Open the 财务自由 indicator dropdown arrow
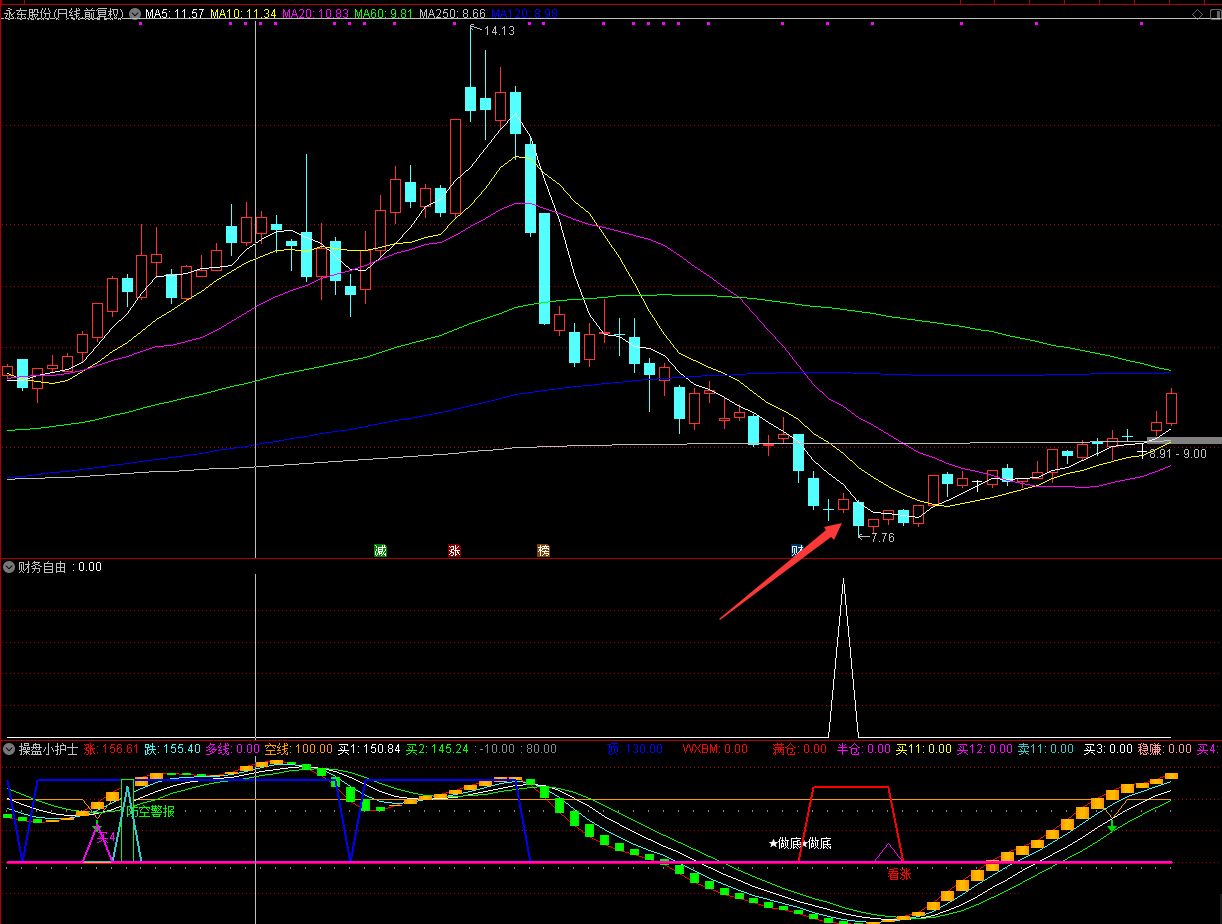The width and height of the screenshot is (1222, 924). click(10, 567)
